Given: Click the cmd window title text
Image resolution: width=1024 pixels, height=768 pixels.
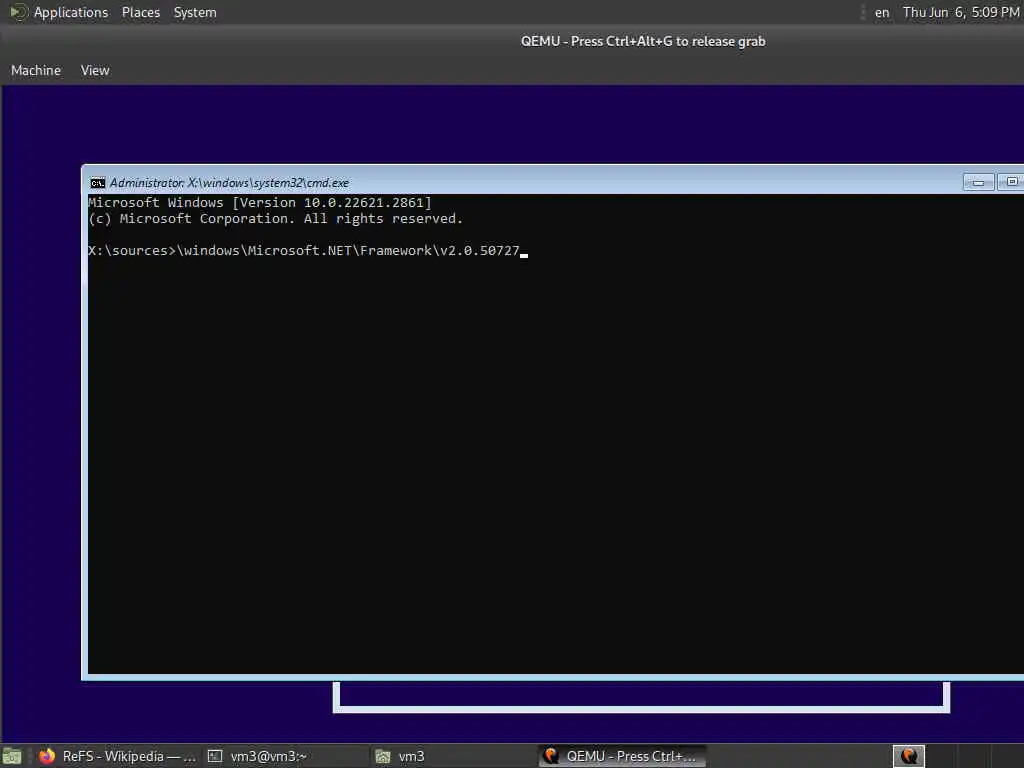Looking at the screenshot, I should coord(229,183).
